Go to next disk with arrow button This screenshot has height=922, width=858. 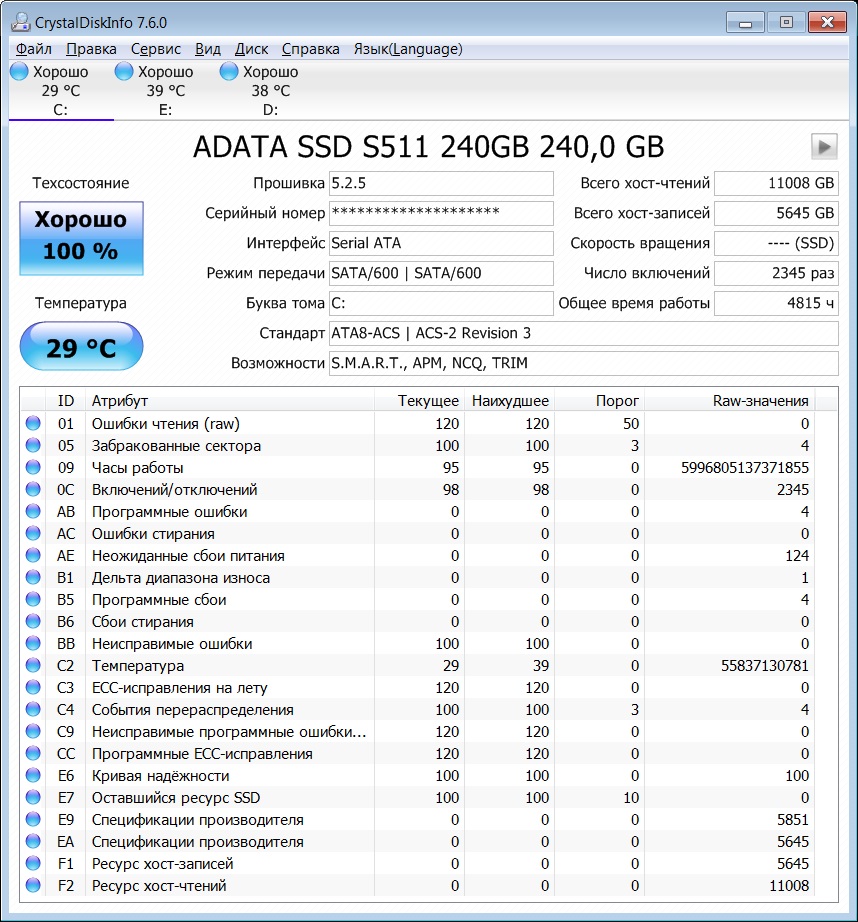pos(824,146)
